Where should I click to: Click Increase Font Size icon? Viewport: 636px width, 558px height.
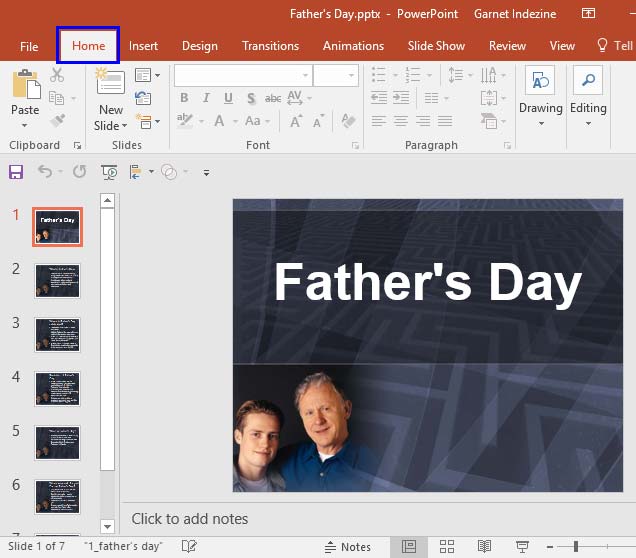(296, 121)
